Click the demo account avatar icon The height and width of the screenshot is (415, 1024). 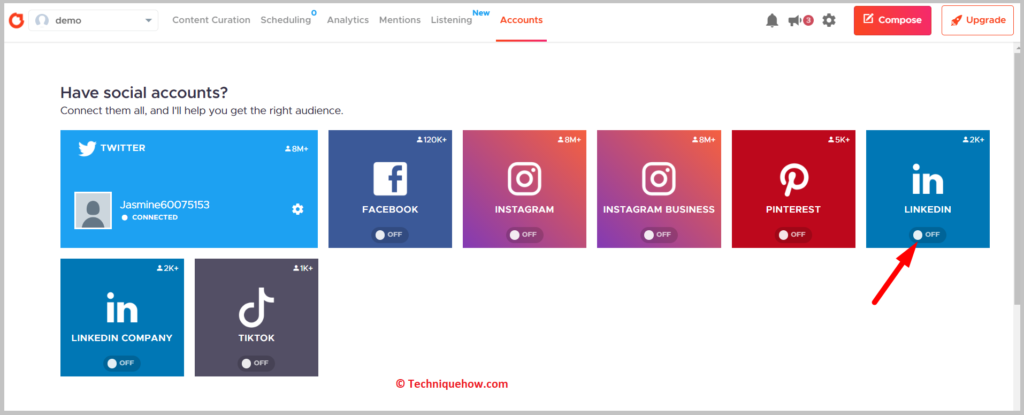tap(42, 20)
